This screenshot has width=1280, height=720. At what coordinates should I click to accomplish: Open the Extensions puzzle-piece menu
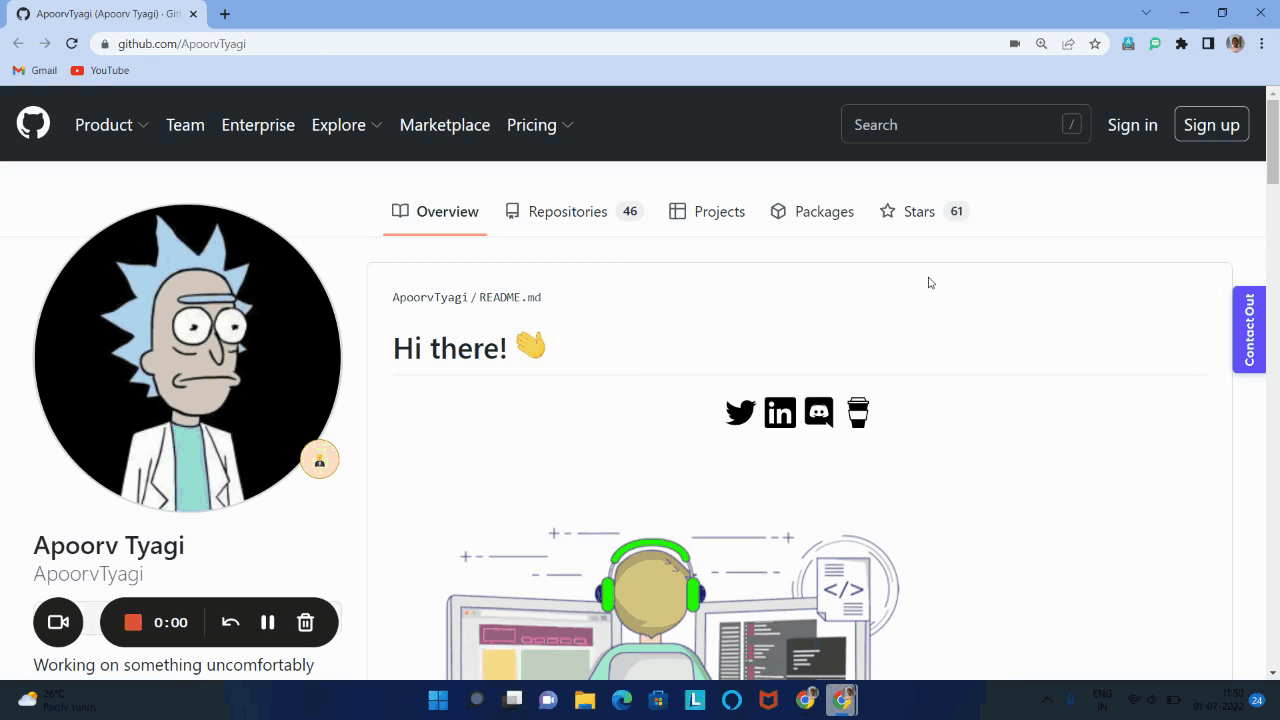[1182, 44]
